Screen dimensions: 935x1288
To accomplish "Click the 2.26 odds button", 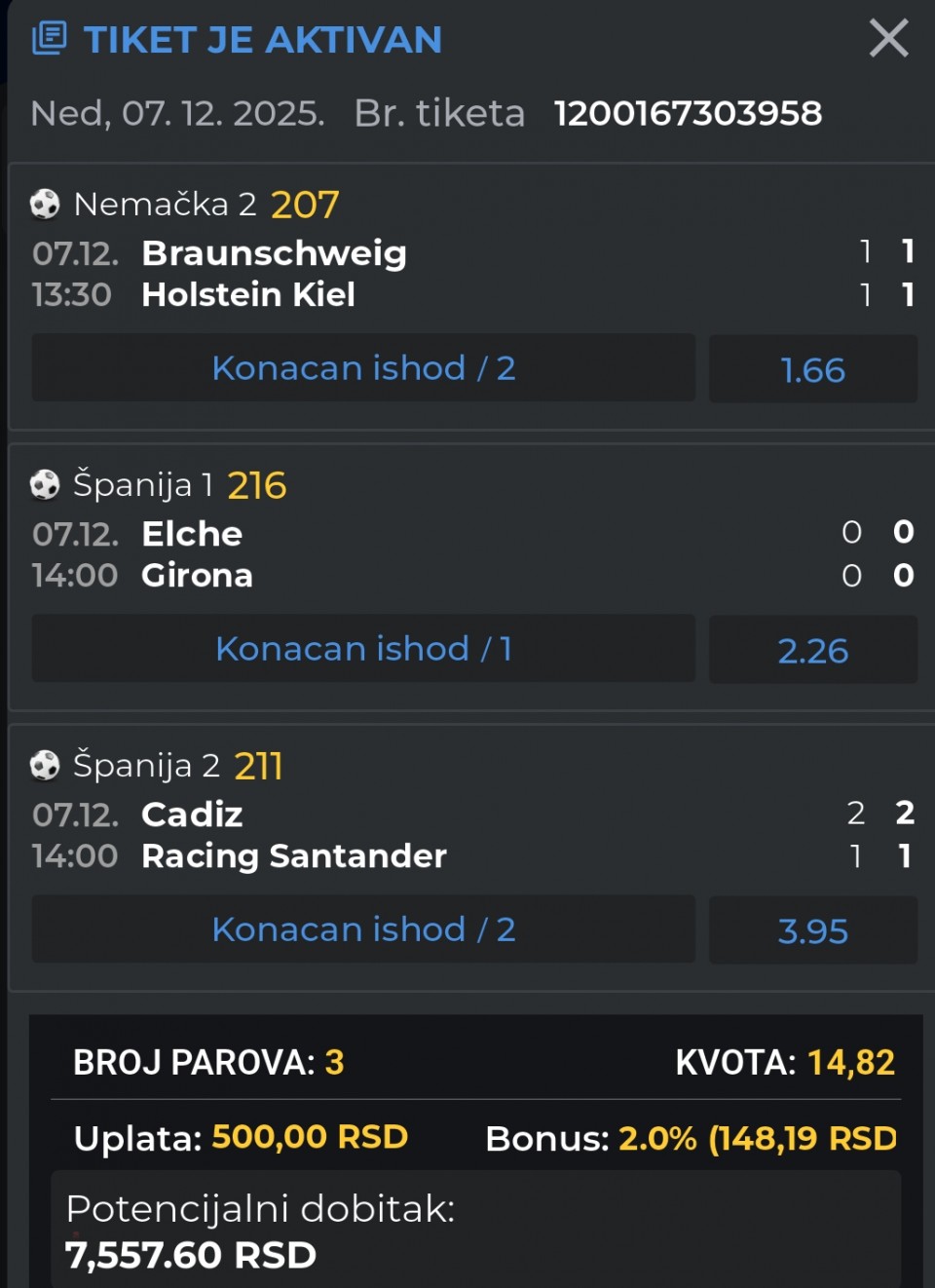I will (x=812, y=650).
